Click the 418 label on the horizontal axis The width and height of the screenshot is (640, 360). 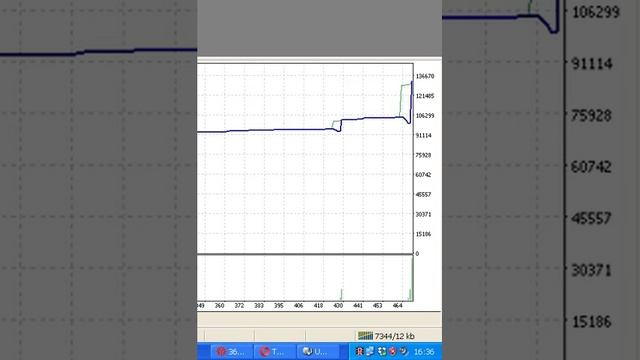[318, 305]
